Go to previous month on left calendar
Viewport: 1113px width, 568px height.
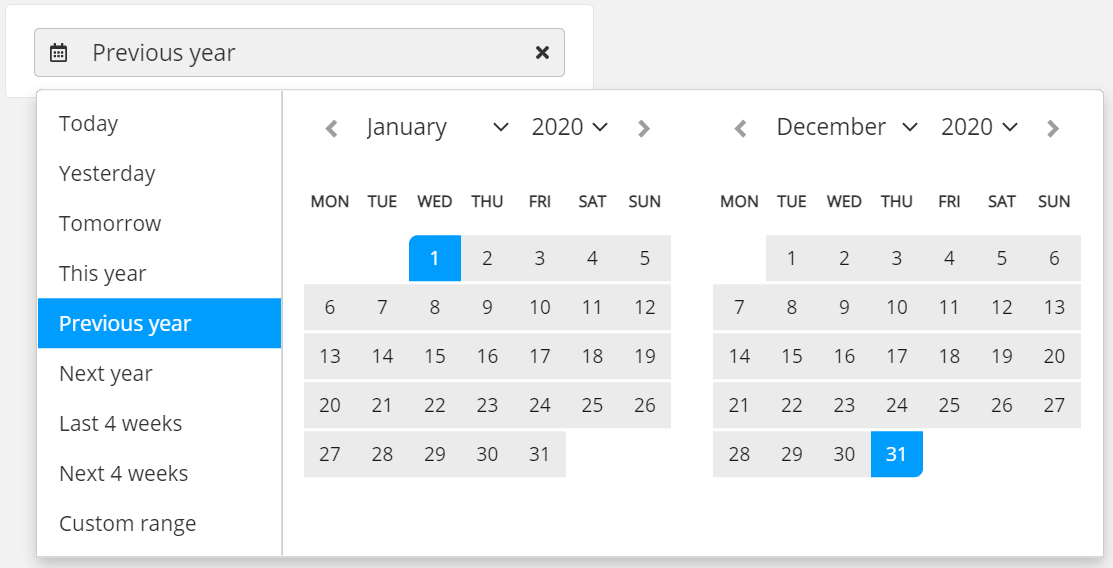click(x=332, y=128)
